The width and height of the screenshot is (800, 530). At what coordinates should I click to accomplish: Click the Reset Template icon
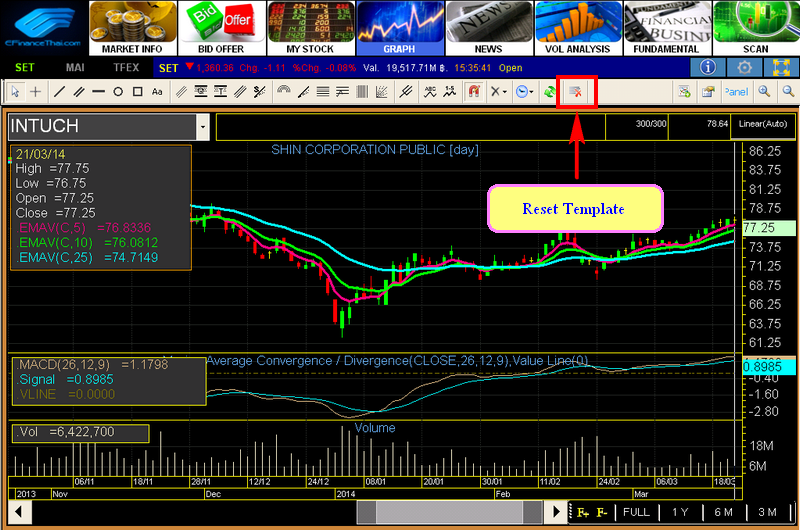click(576, 92)
